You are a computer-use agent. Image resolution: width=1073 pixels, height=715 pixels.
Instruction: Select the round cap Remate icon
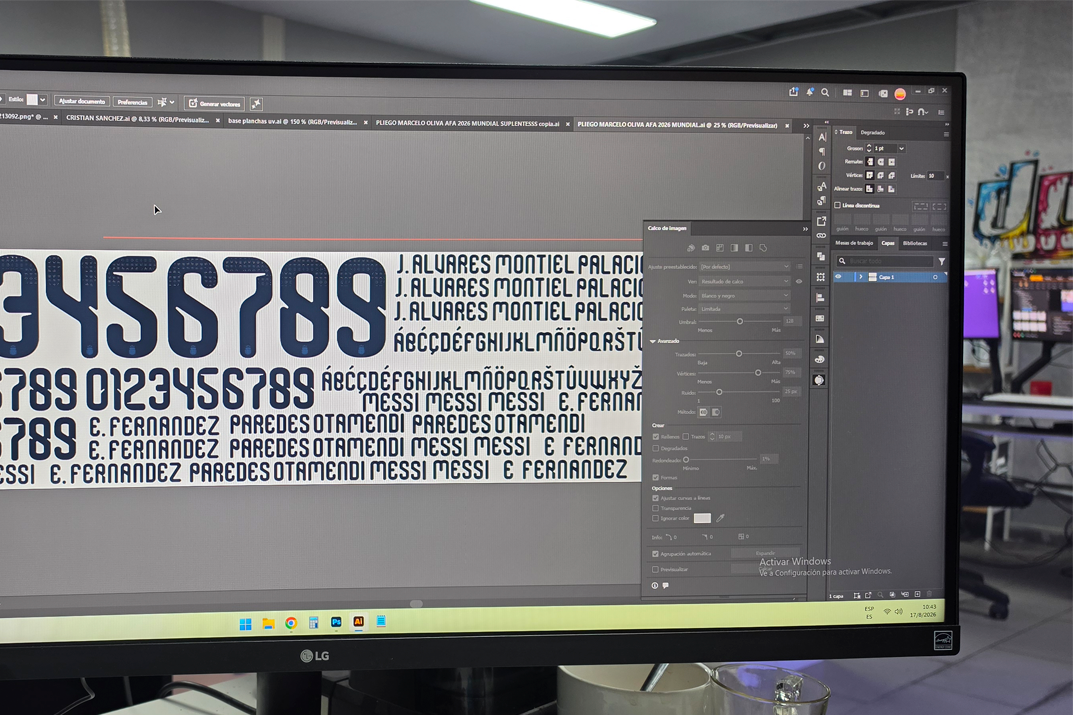881,162
